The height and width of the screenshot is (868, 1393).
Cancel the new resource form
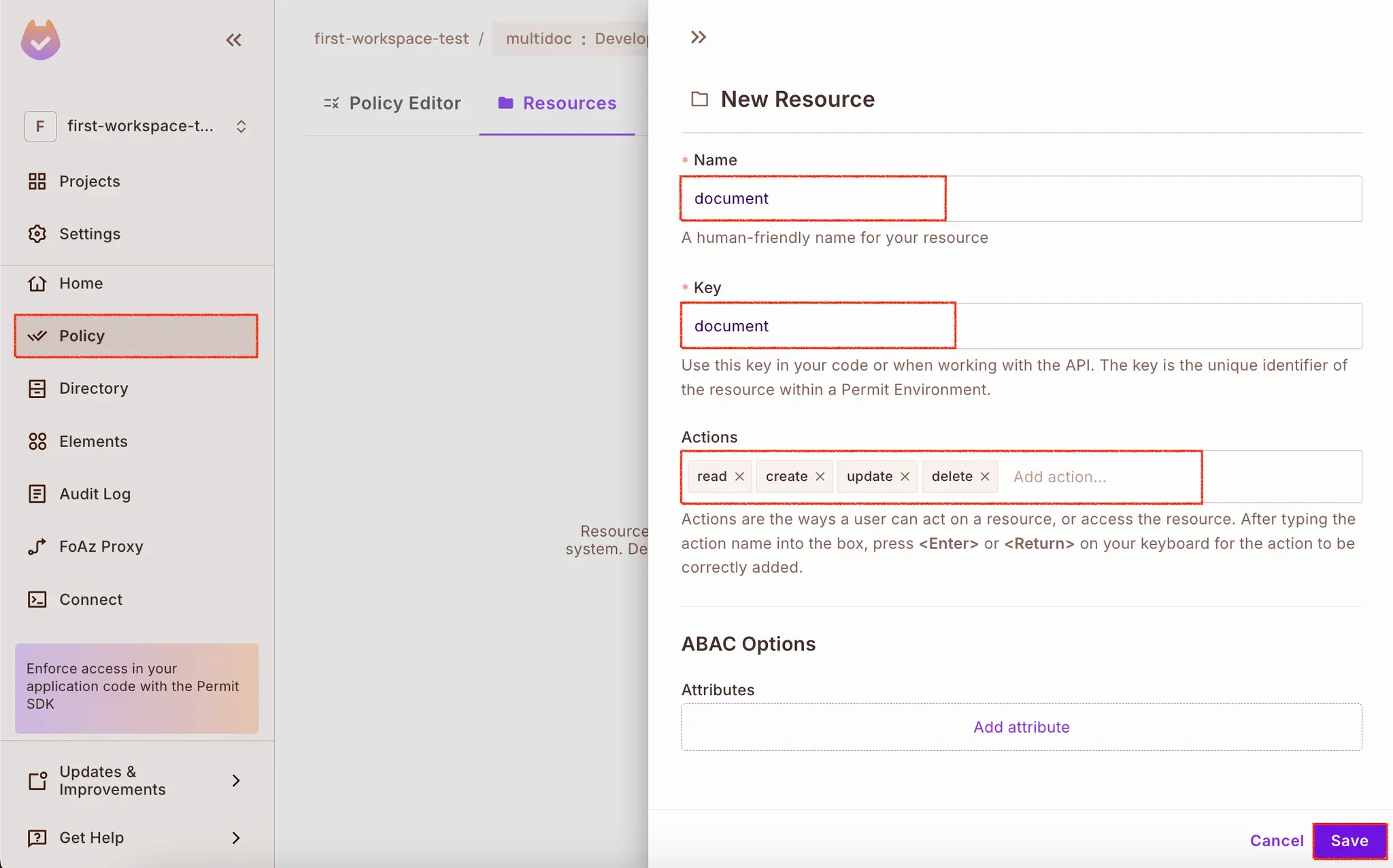(x=1276, y=841)
